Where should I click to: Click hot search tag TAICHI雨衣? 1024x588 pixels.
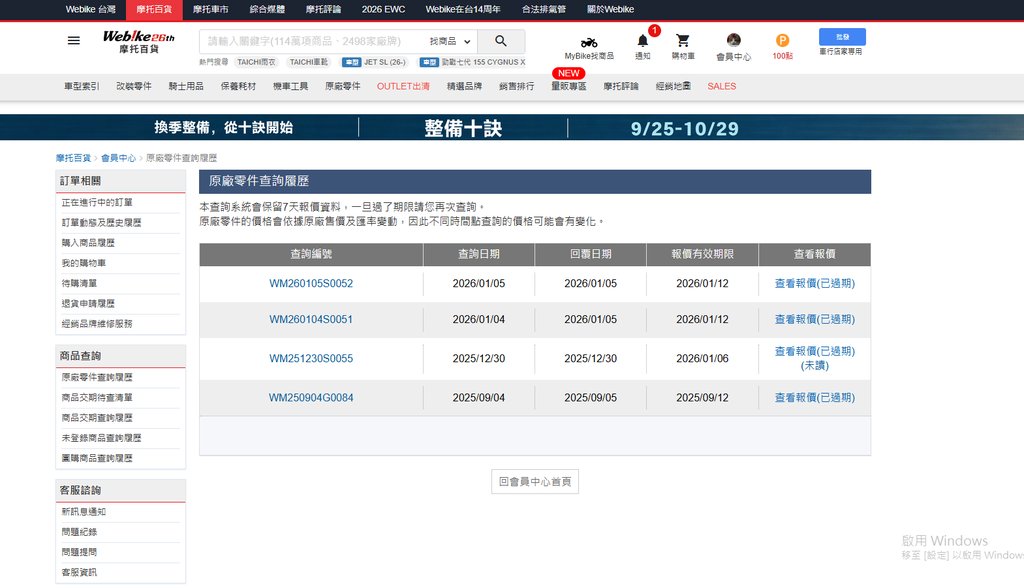point(256,62)
